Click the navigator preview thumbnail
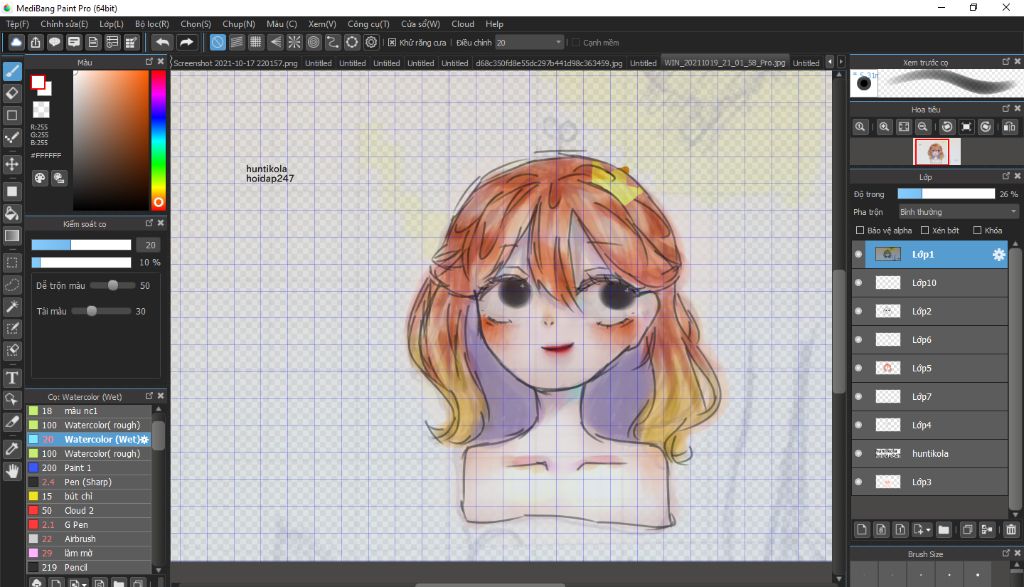 (x=936, y=151)
